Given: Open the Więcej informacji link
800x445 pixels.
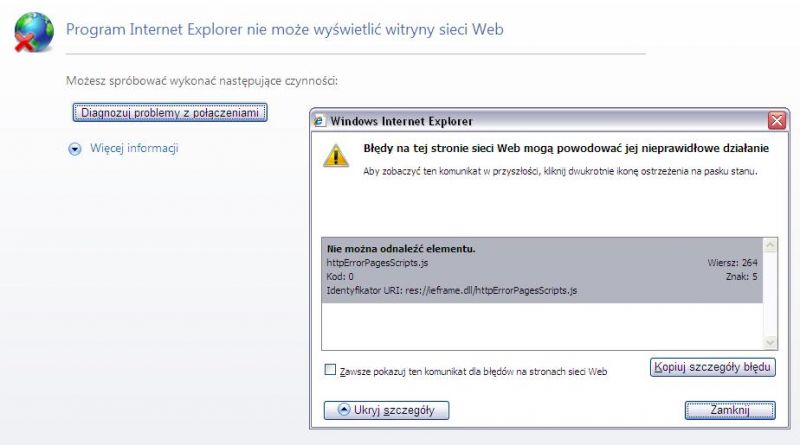Looking at the screenshot, I should click(134, 148).
